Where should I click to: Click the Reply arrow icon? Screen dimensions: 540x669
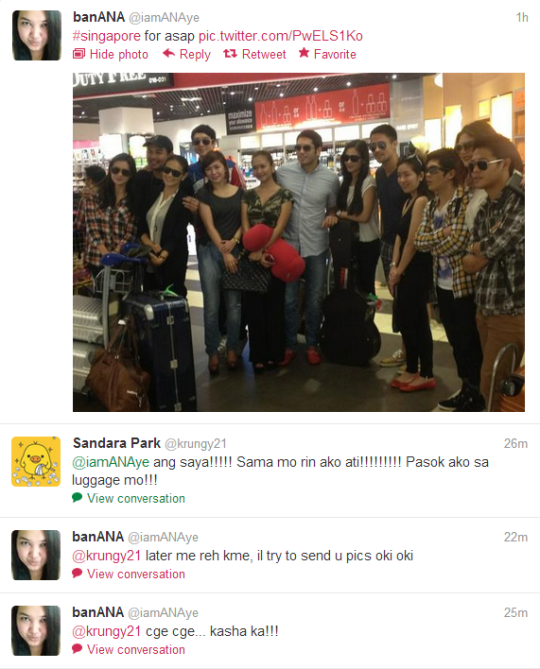[169, 53]
